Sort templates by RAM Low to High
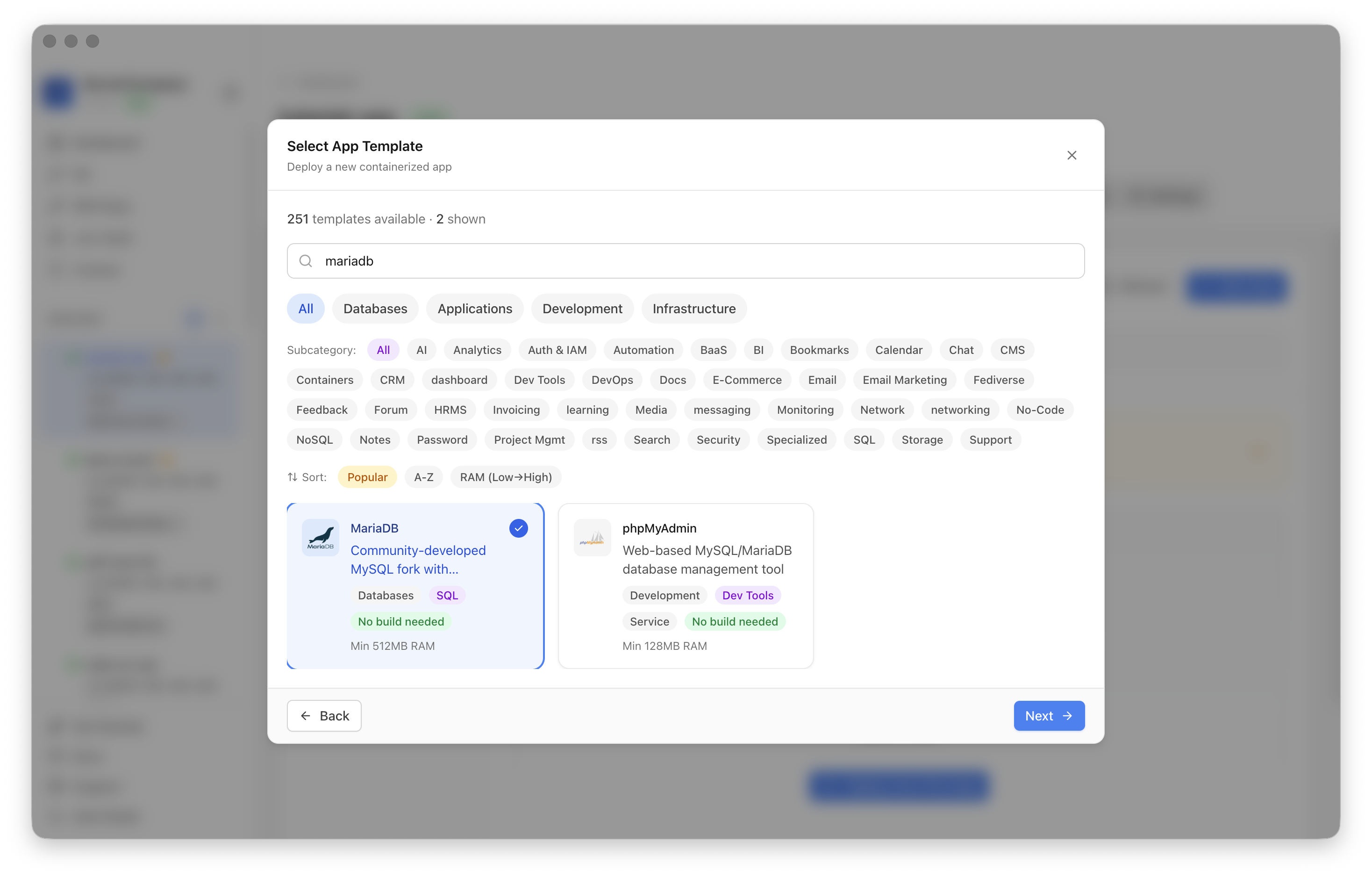Image resolution: width=1372 pixels, height=878 pixels. 506,476
